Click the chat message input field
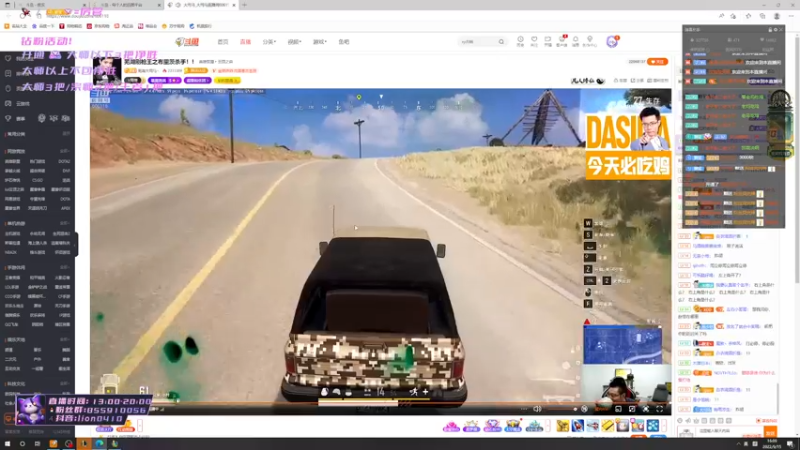 tap(729, 431)
